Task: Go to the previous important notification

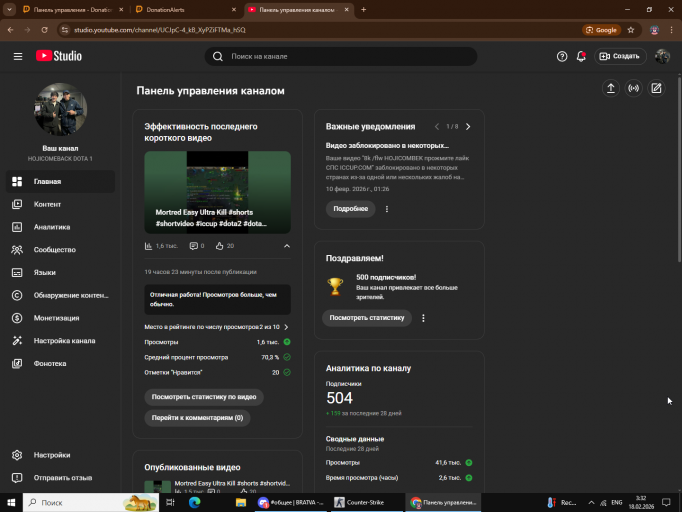Action: [437, 127]
